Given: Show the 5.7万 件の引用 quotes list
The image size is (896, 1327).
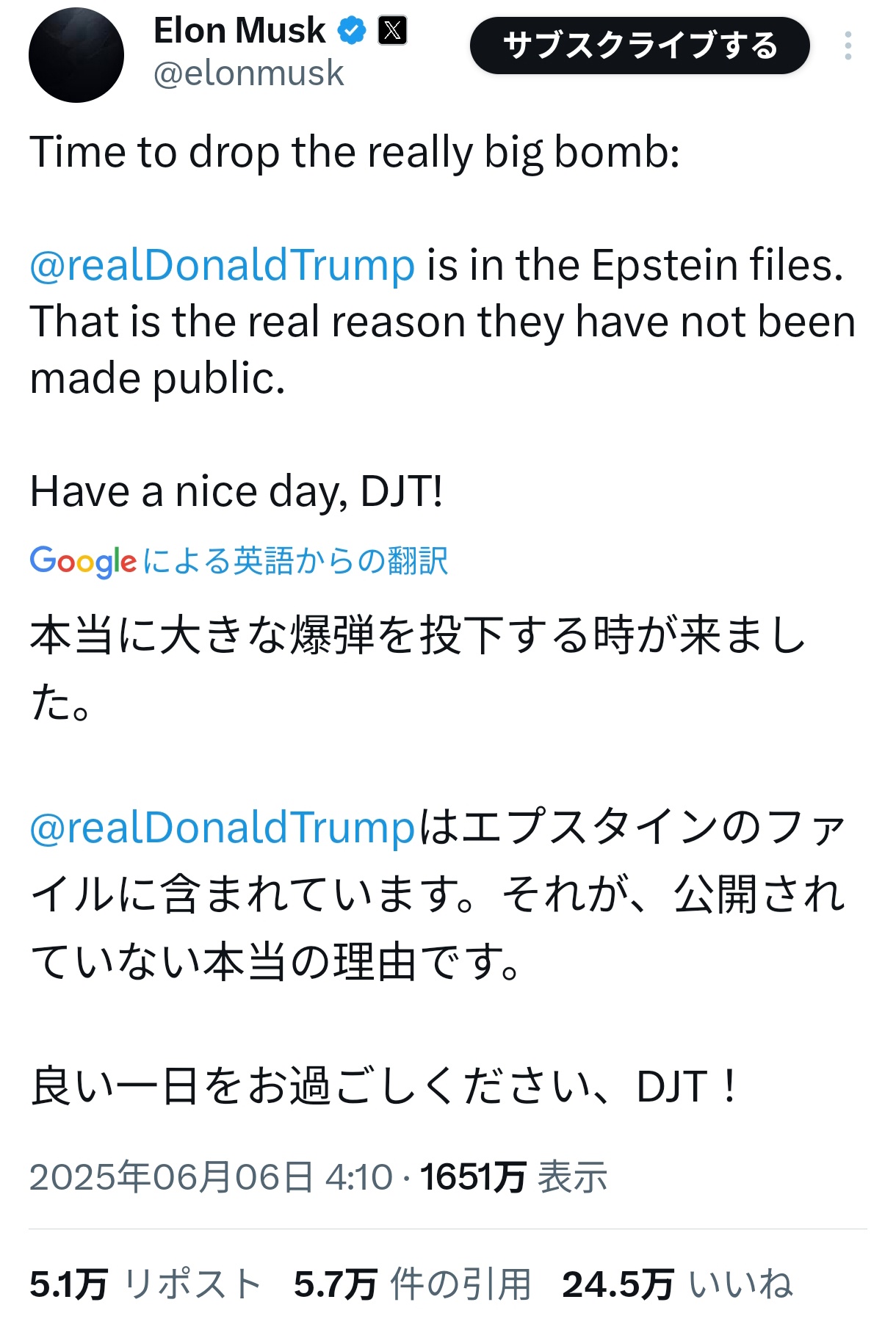Looking at the screenshot, I should coord(412,1284).
